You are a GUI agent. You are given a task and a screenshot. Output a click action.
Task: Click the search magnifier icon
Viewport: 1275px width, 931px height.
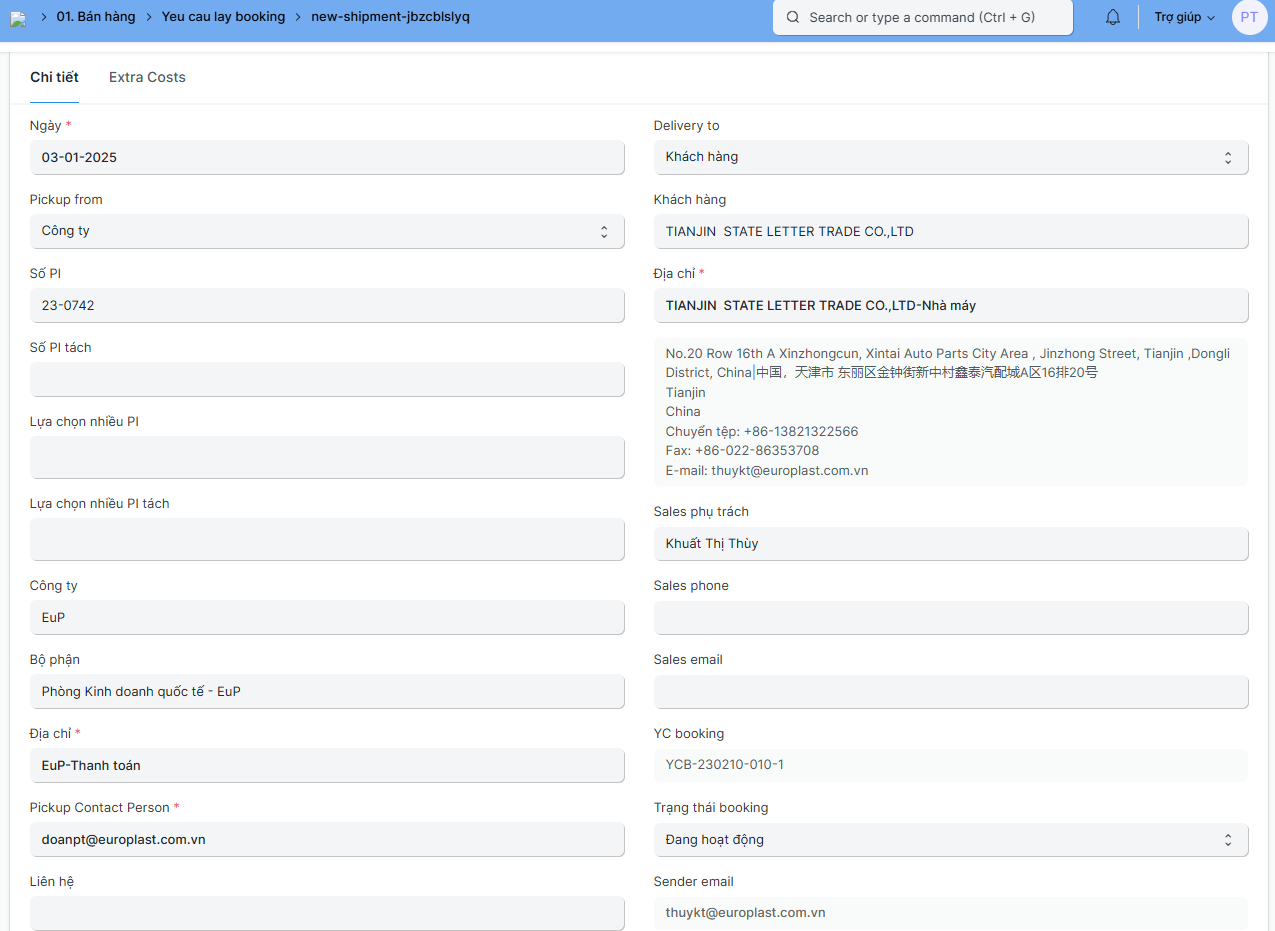(x=793, y=18)
